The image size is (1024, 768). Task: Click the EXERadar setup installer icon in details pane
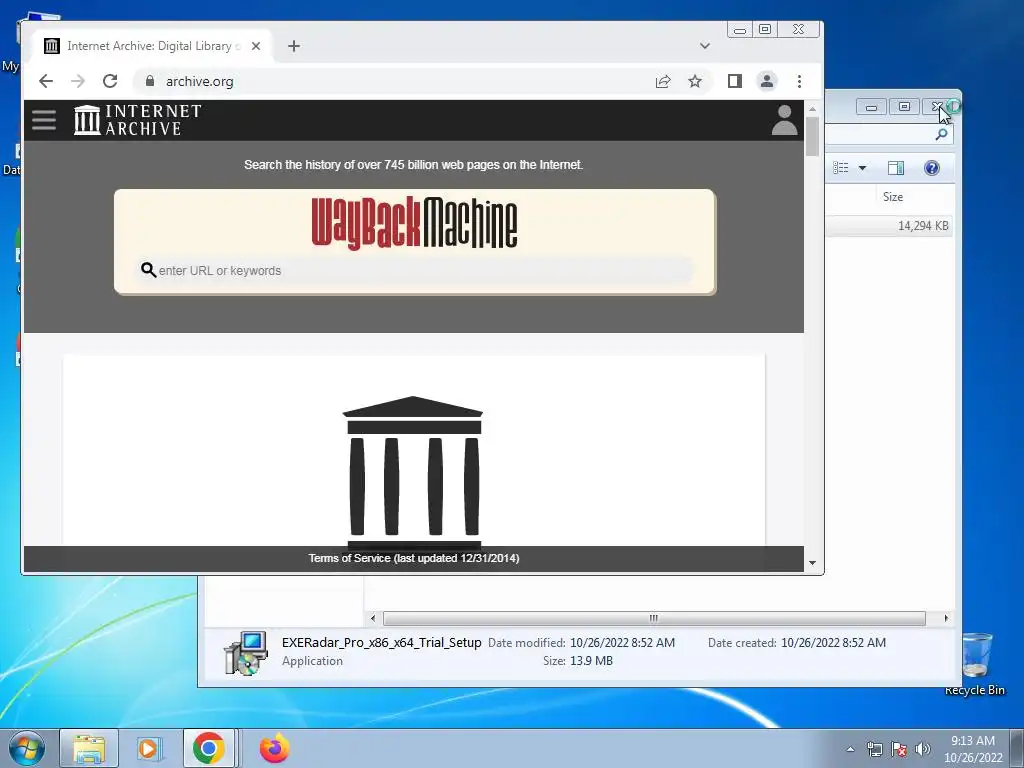point(246,652)
